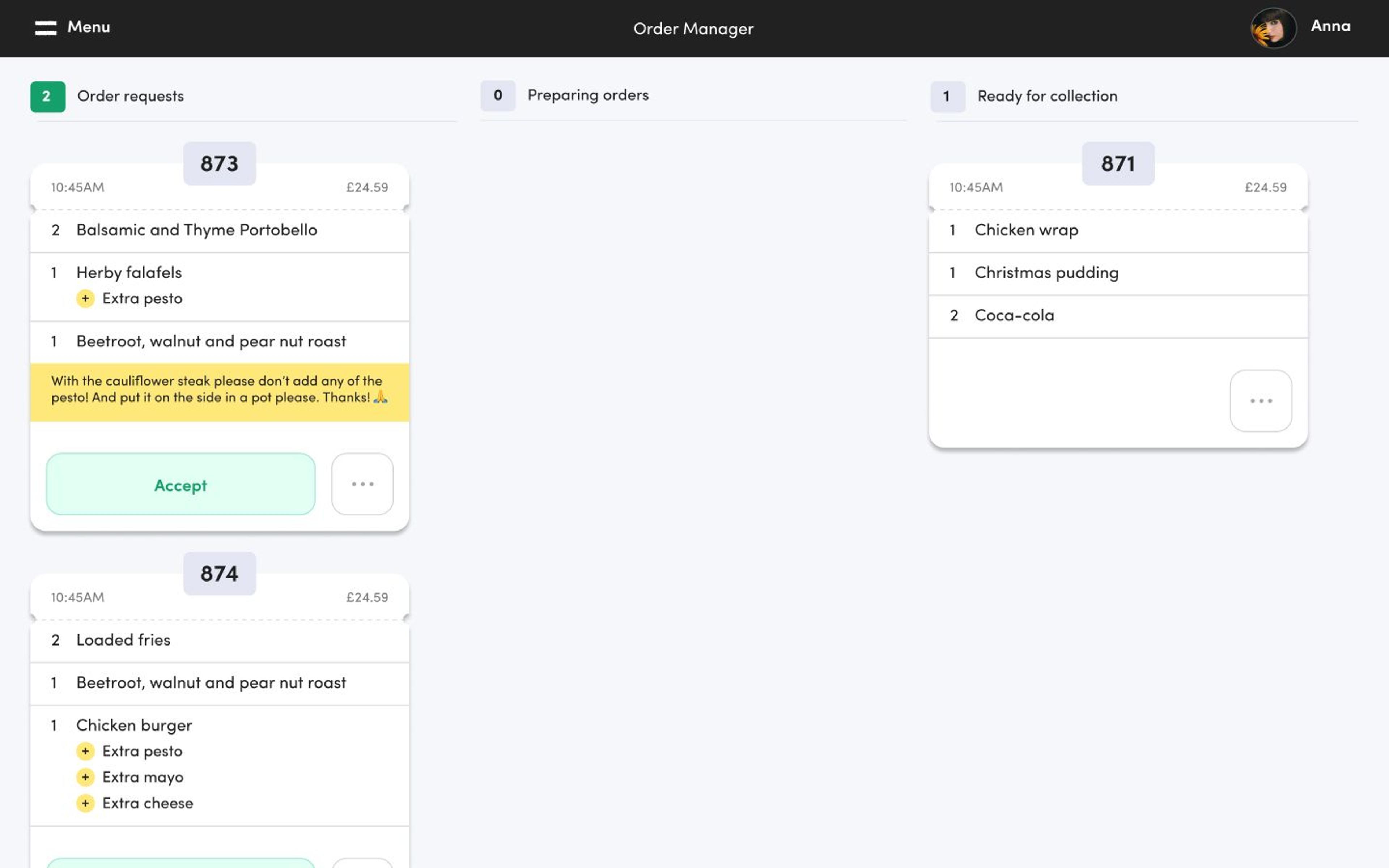Click order number 871 badge
1389x868 pixels.
(x=1117, y=163)
